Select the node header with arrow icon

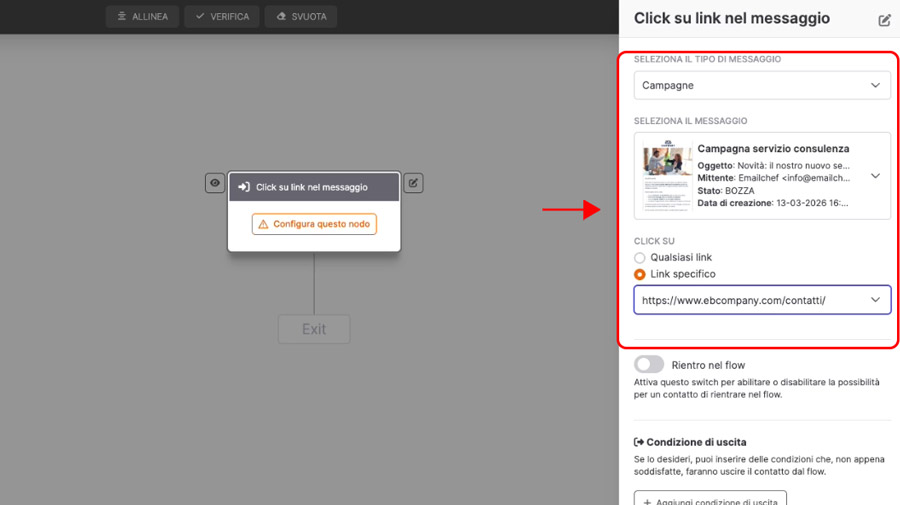pos(313,187)
